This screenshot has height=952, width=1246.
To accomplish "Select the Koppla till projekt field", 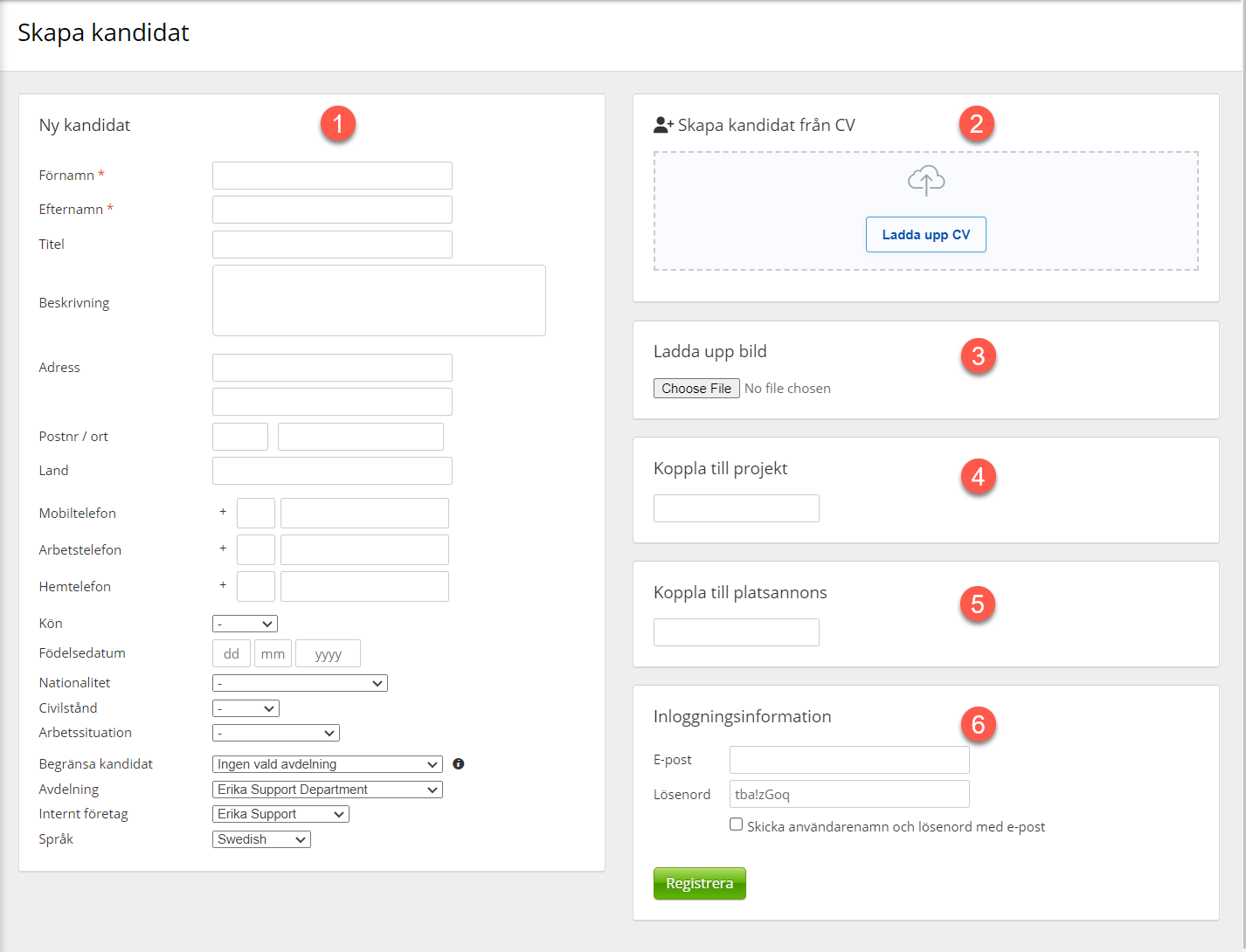I will click(736, 508).
